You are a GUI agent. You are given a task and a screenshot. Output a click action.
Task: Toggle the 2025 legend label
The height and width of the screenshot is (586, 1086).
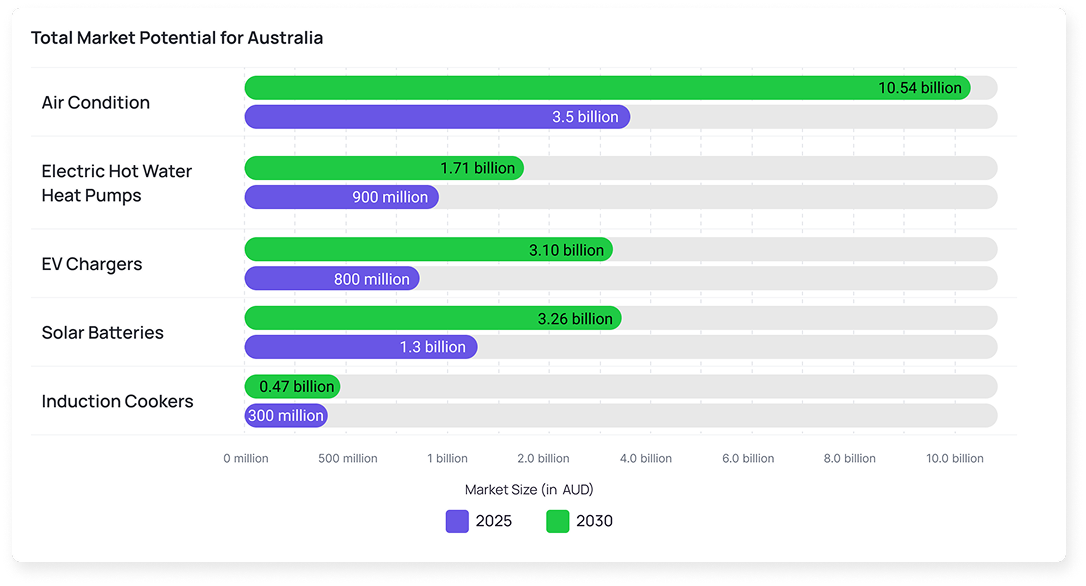point(494,521)
